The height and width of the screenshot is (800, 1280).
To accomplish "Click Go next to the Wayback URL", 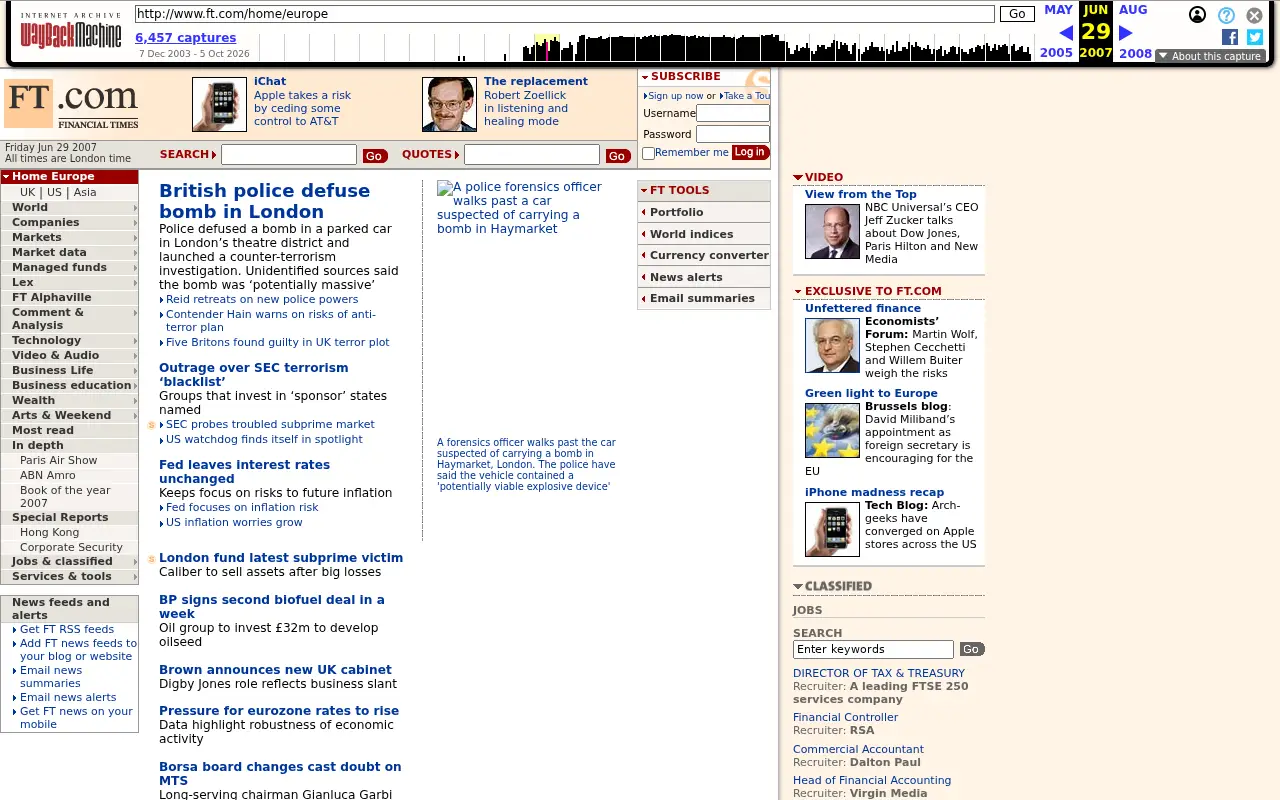I will point(1017,14).
